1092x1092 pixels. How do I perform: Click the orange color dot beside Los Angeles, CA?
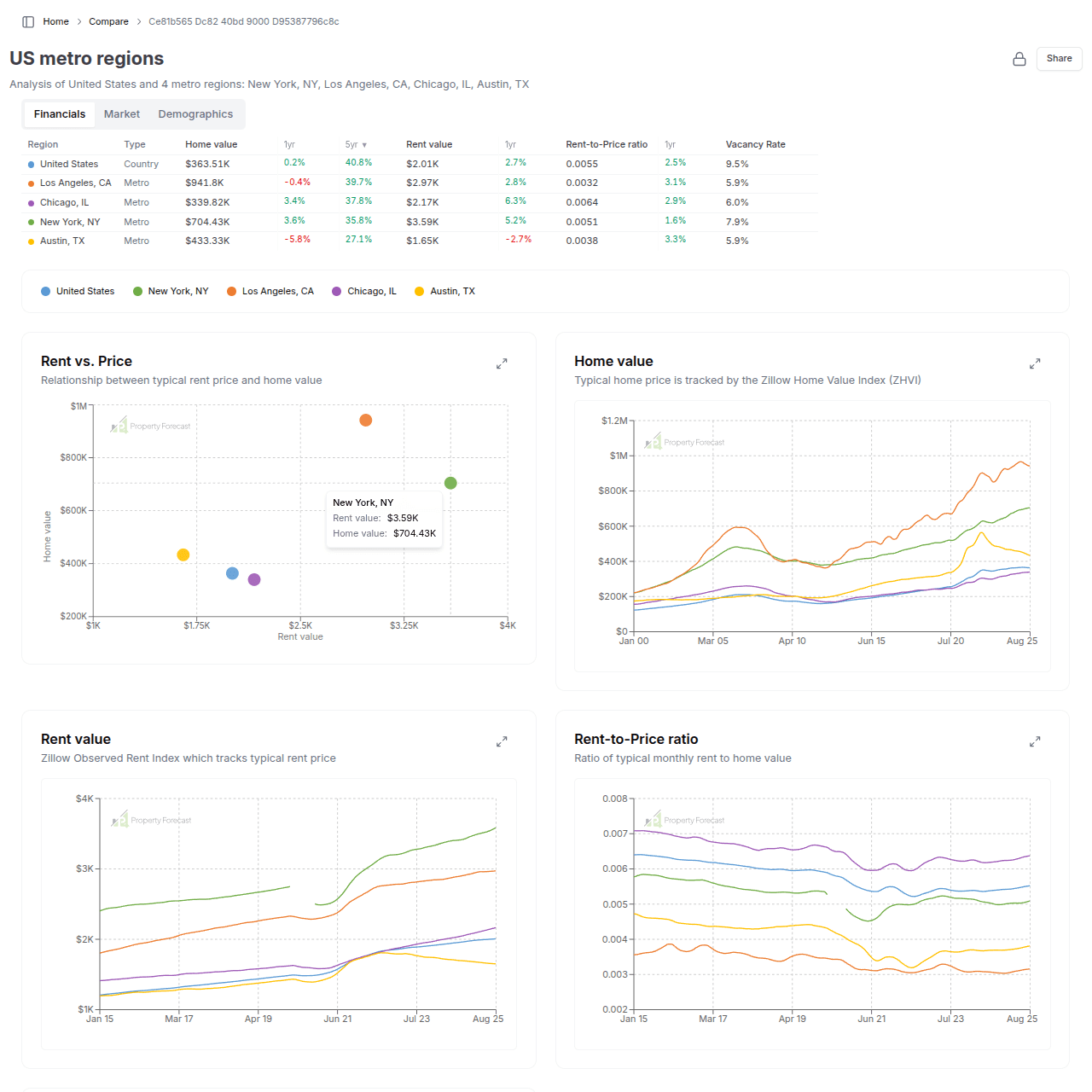[31, 183]
